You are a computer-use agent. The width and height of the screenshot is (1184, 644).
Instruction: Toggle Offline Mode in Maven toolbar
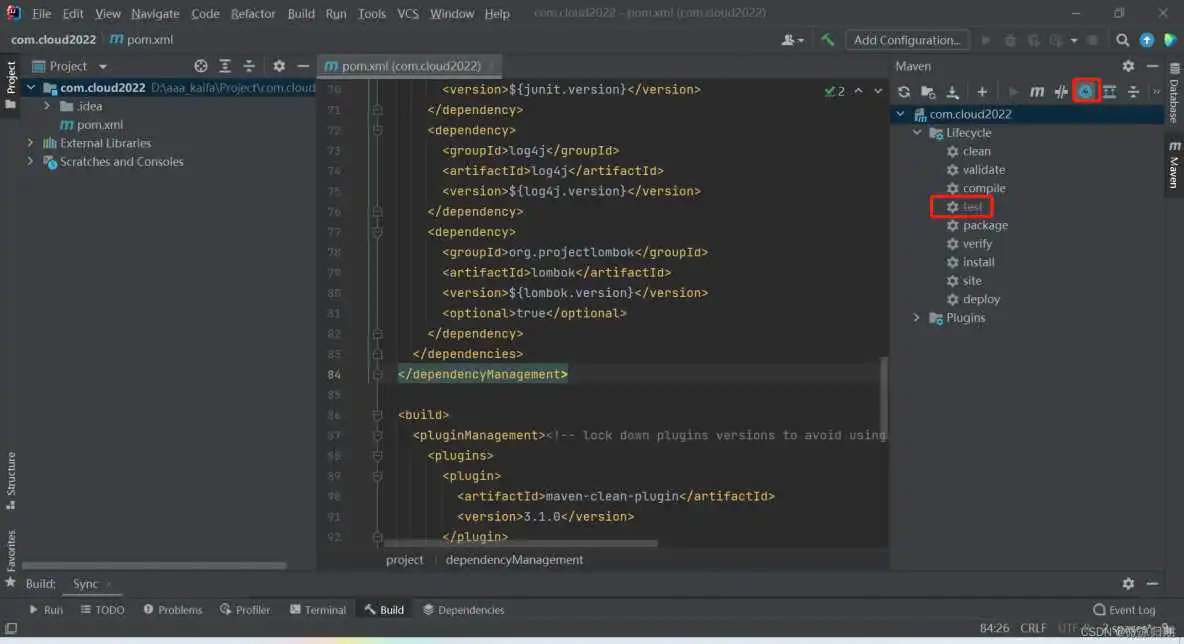click(1061, 92)
